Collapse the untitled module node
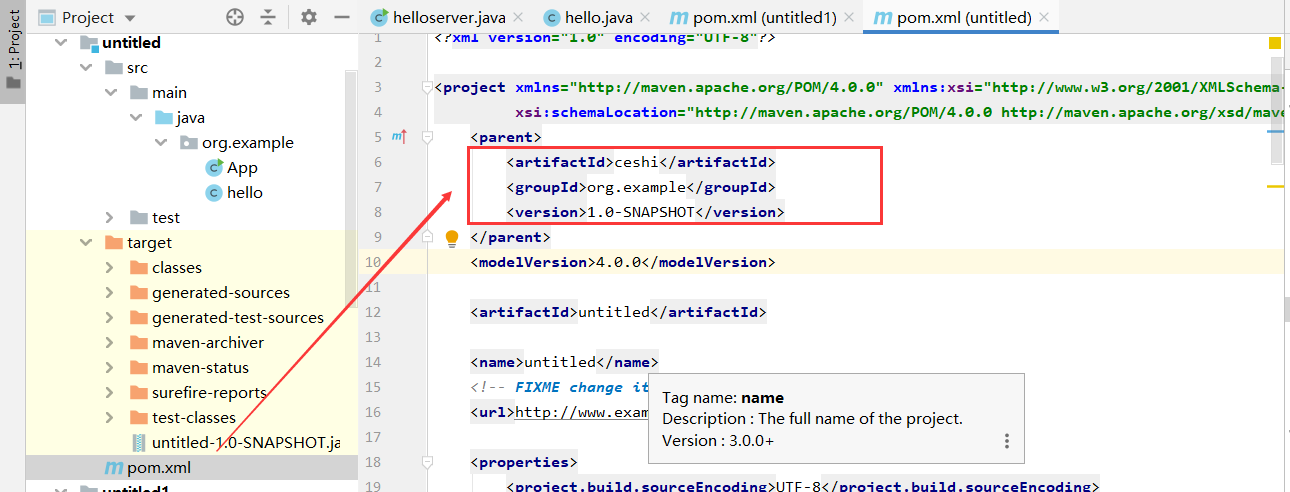The image size is (1290, 492). coord(62,43)
